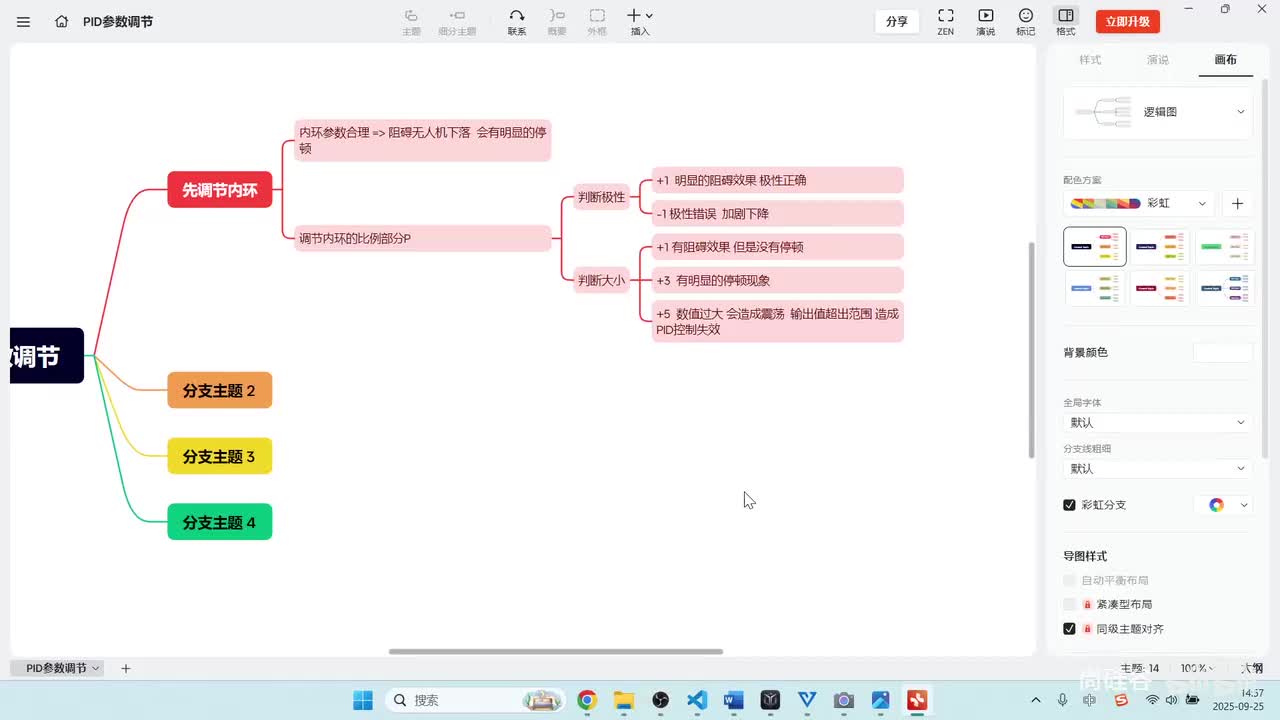Select the '内环参数合理' topic node

[423, 140]
